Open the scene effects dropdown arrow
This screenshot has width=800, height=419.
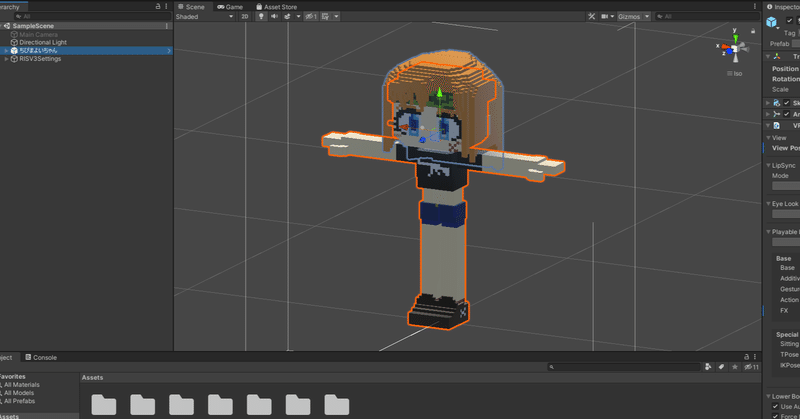pyautogui.click(x=298, y=16)
